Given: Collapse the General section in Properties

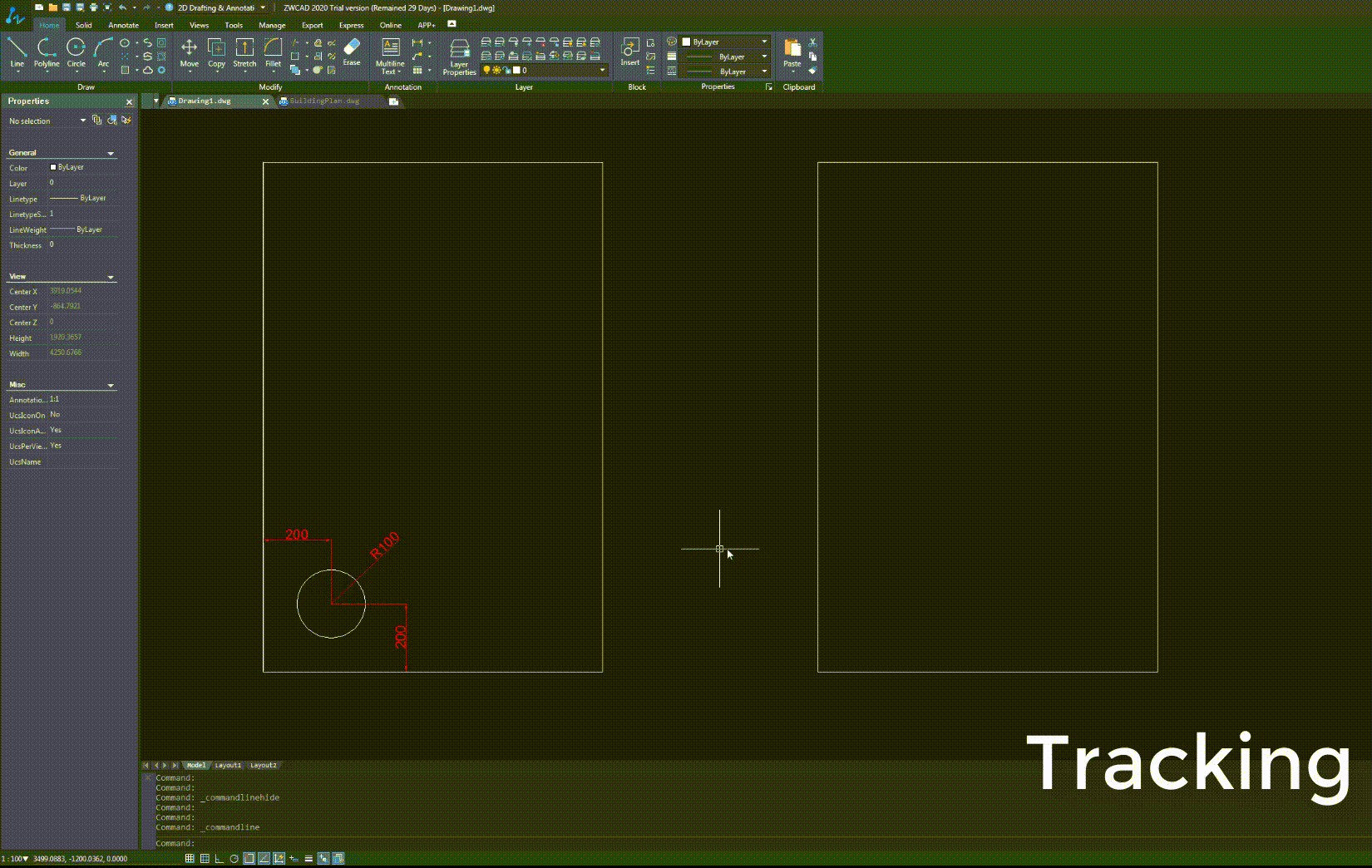Looking at the screenshot, I should tap(111, 153).
